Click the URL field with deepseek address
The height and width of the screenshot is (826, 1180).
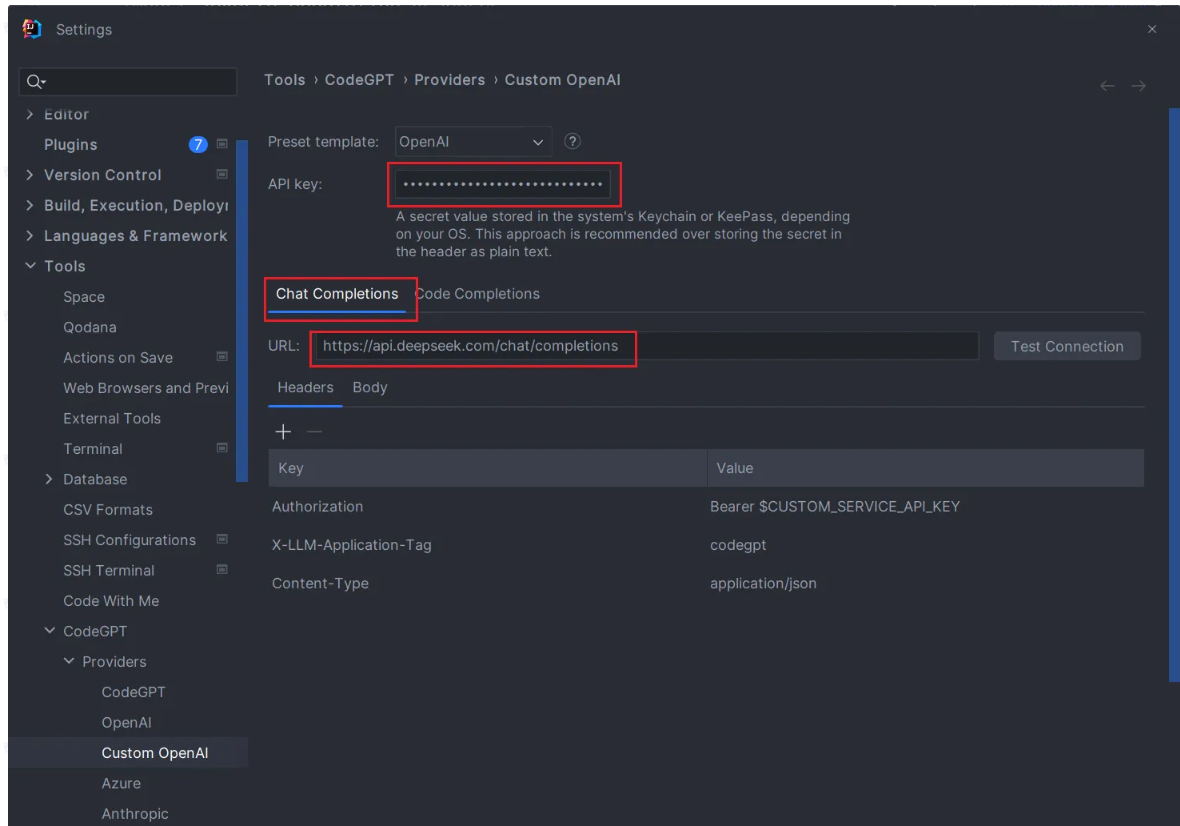(x=646, y=346)
